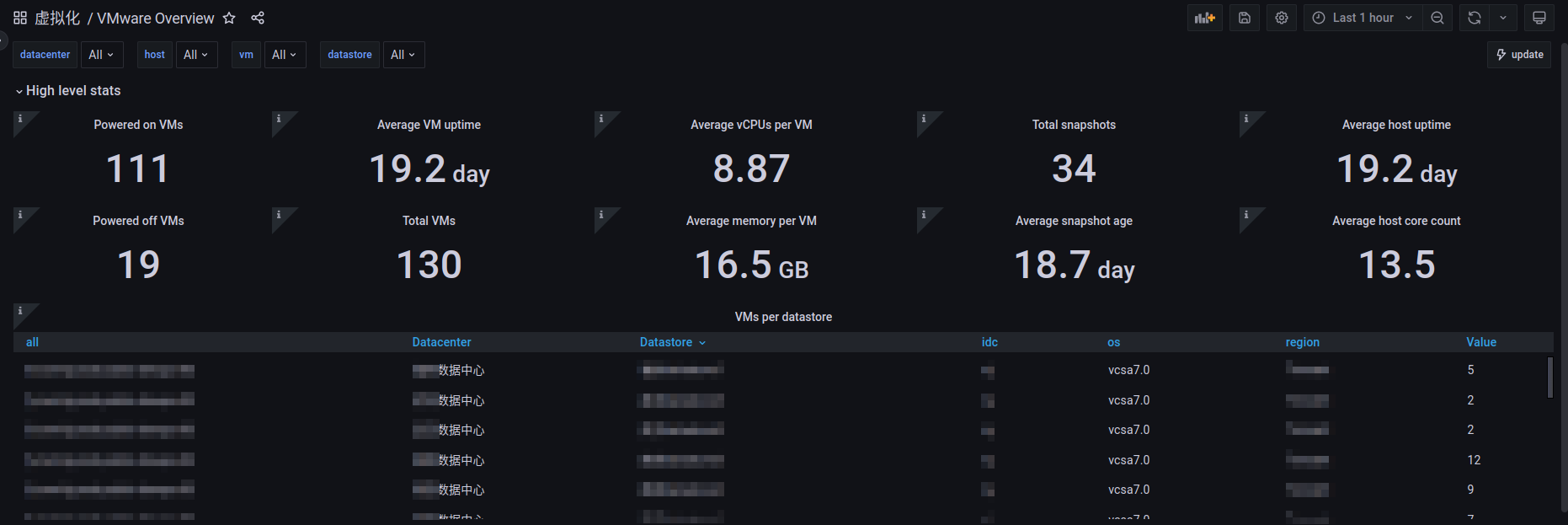The width and height of the screenshot is (1568, 525).
Task: Open the Last 1 hour time picker
Action: tap(1363, 18)
